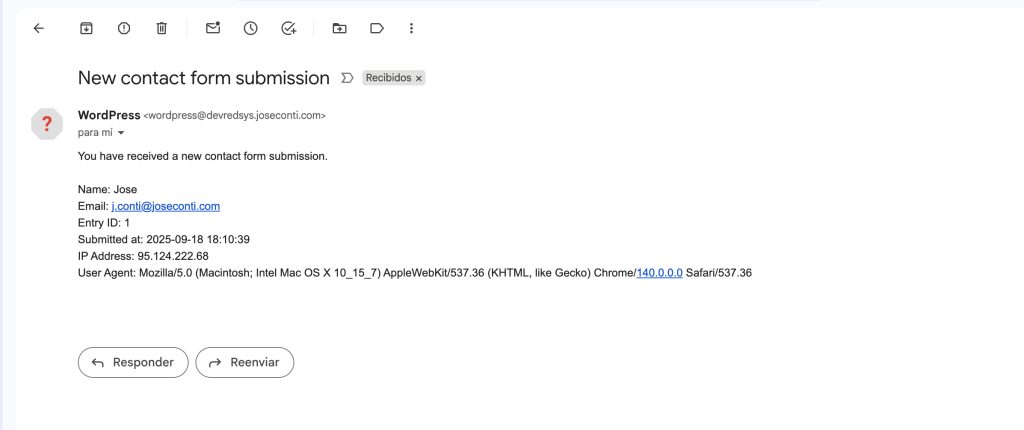Click the Reenviar button
Viewport: 1024px width, 430px height.
245,363
